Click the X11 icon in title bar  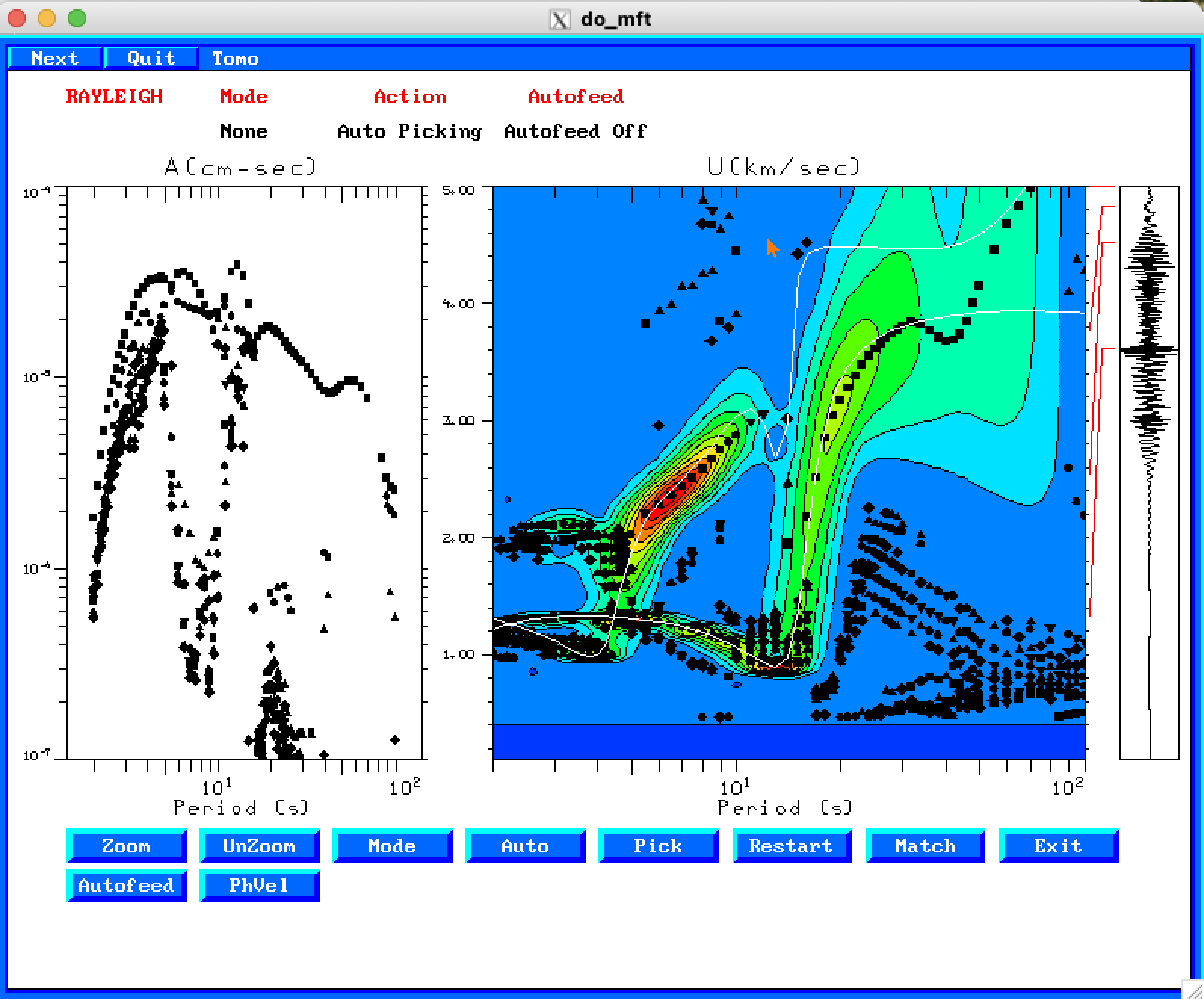tap(560, 19)
